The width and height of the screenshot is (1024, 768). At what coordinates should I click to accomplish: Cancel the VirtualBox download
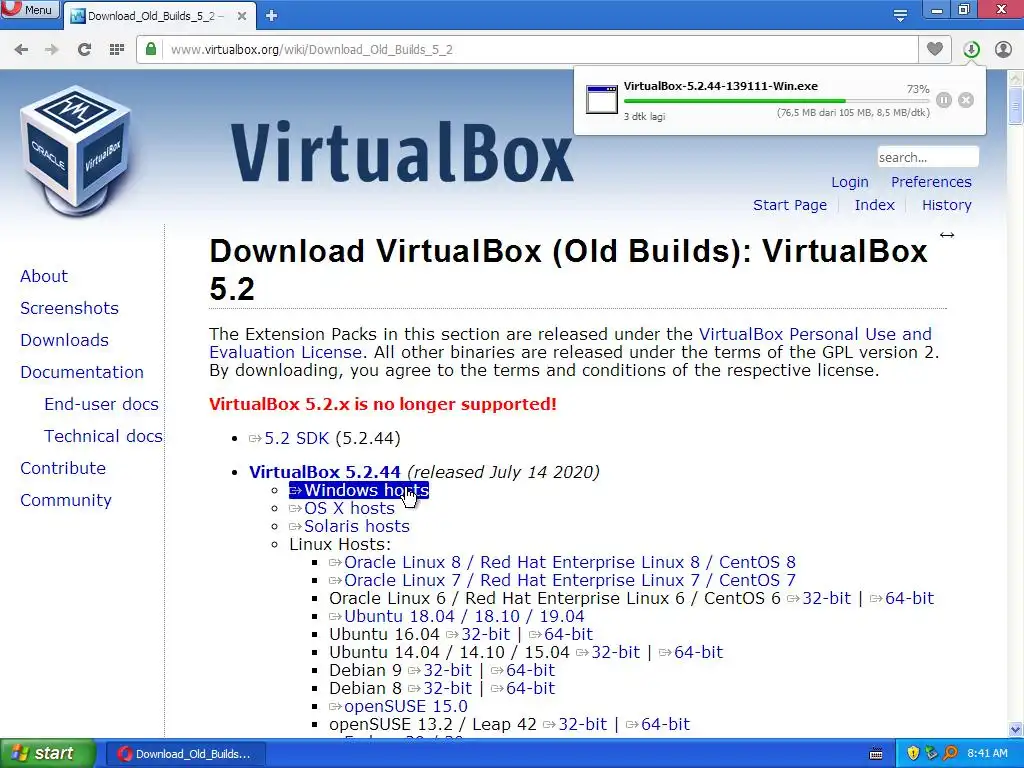[966, 100]
